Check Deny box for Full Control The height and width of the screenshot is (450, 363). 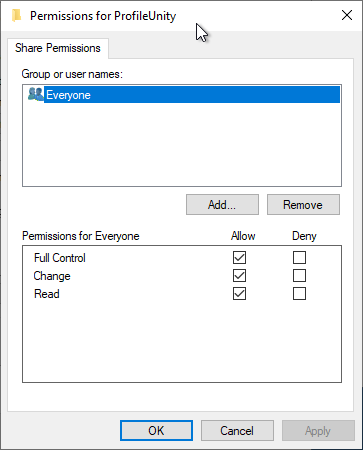coord(299,257)
